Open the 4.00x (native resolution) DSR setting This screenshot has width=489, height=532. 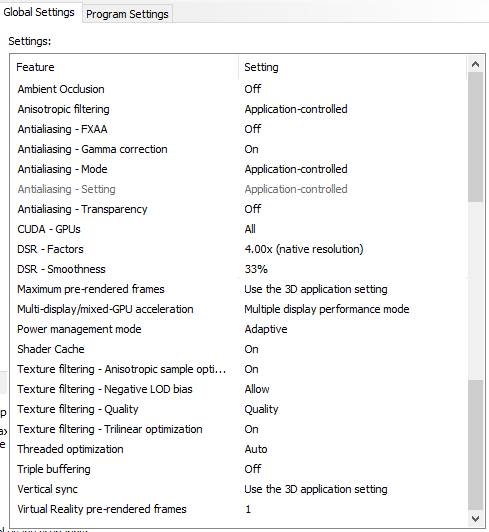point(304,249)
